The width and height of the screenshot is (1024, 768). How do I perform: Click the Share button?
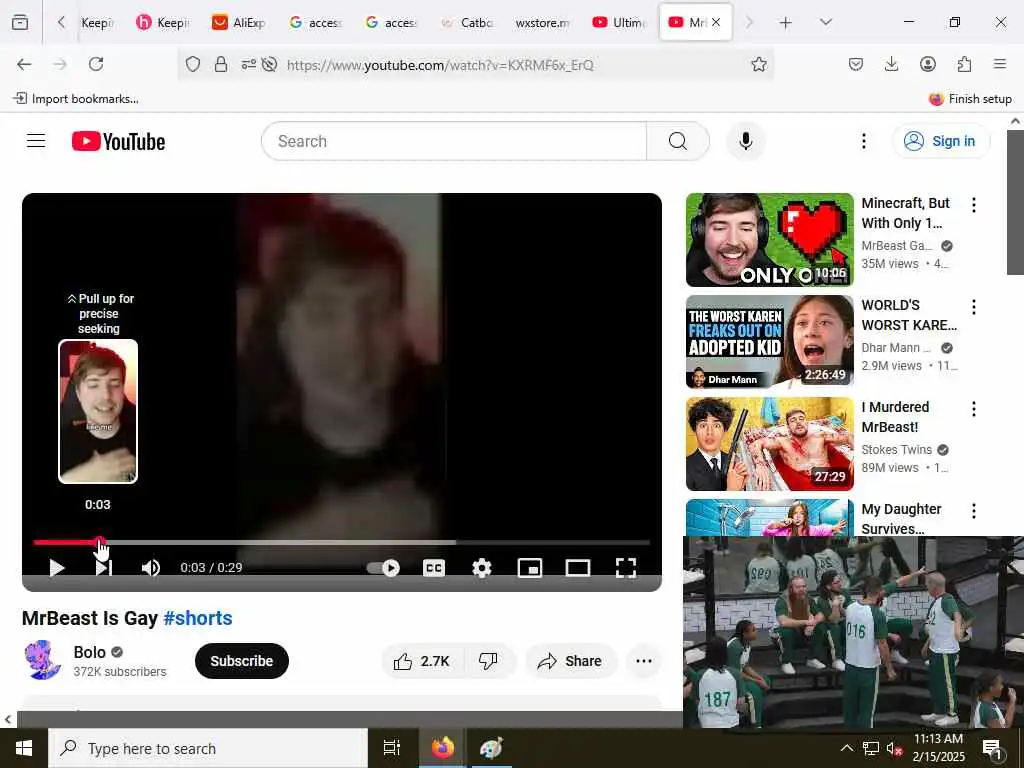click(570, 661)
